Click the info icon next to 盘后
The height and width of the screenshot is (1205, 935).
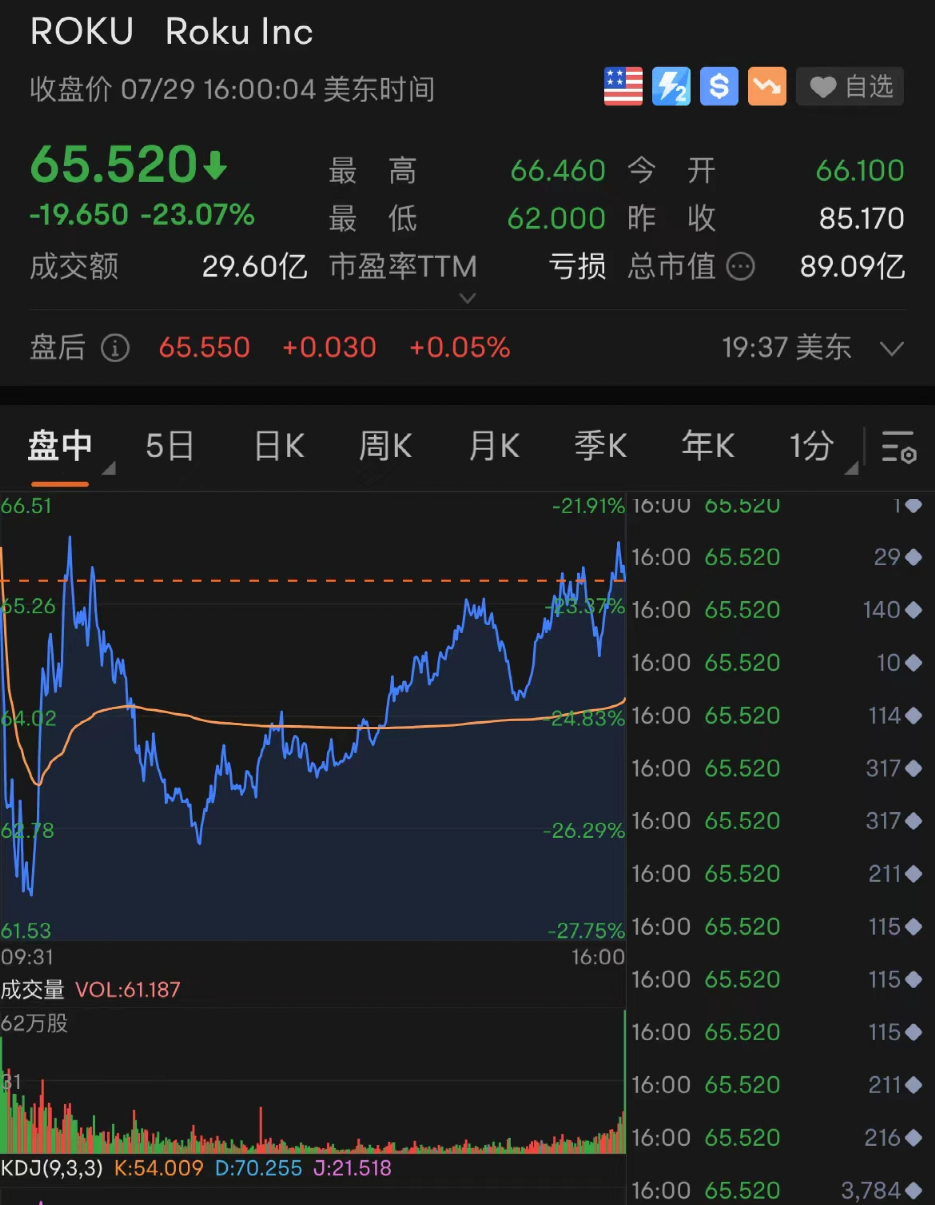(x=115, y=348)
